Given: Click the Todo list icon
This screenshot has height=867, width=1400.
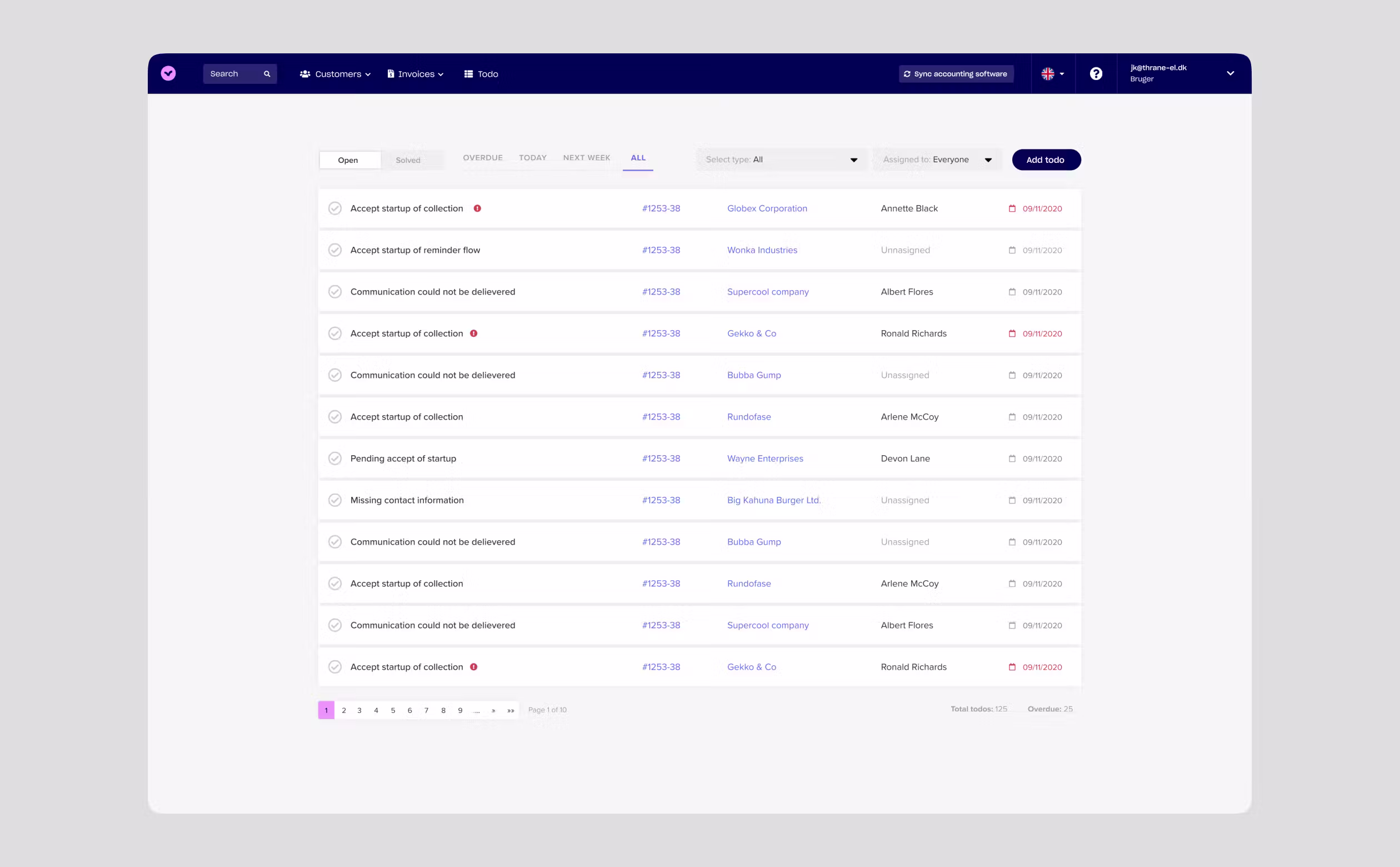Looking at the screenshot, I should (x=468, y=74).
